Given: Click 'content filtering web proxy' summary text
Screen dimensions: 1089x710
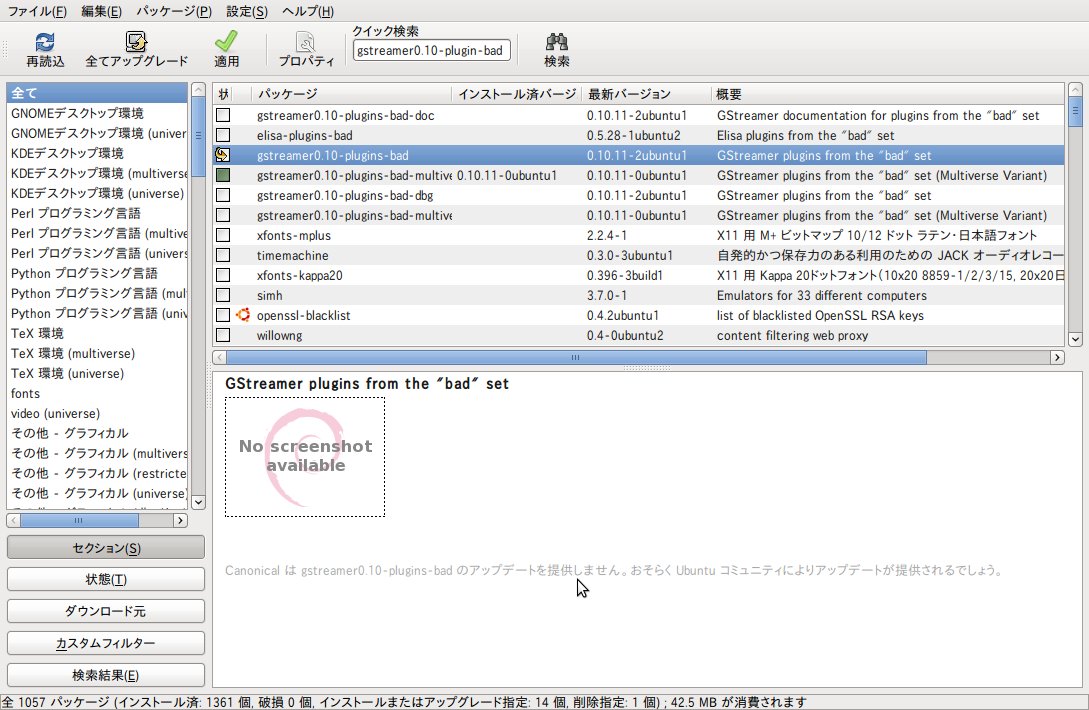Looking at the screenshot, I should [x=792, y=336].
